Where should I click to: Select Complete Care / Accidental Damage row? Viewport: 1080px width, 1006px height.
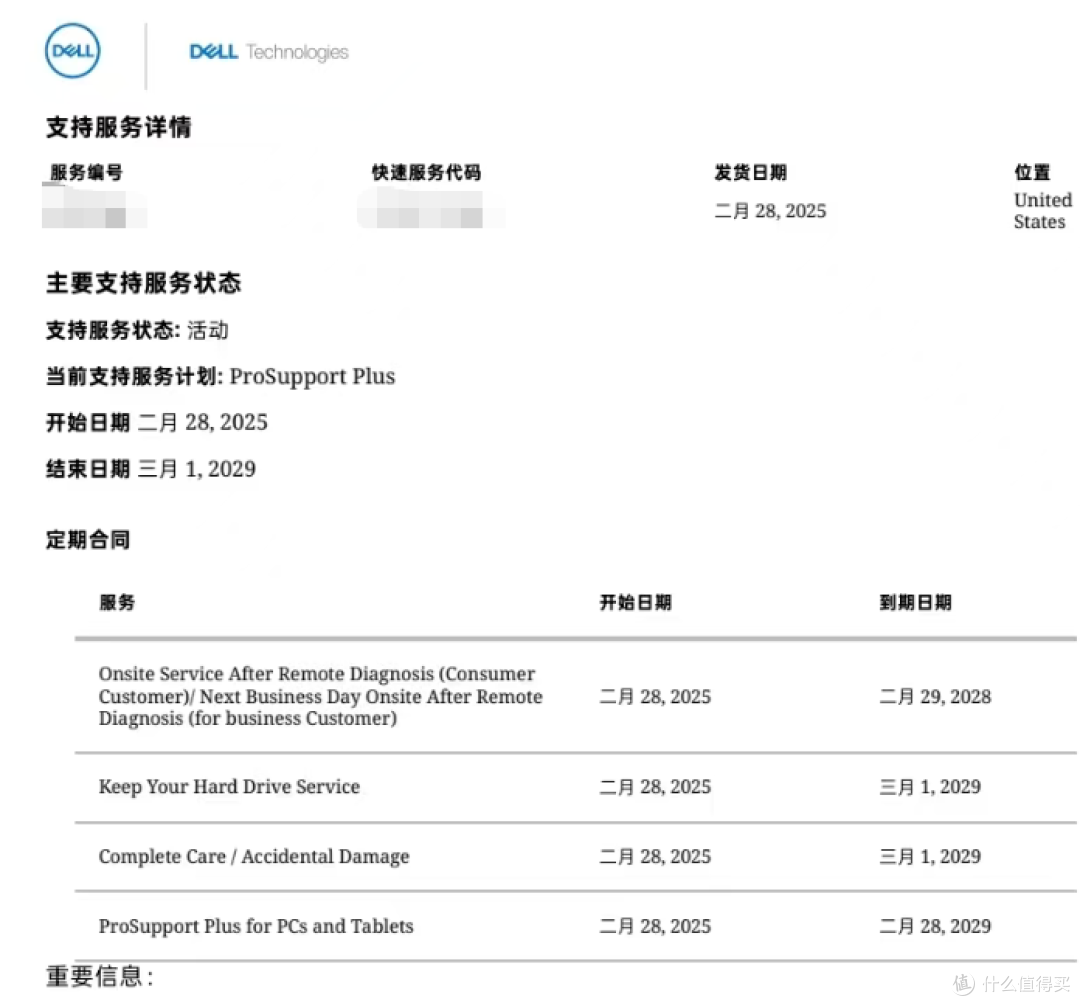coord(576,857)
